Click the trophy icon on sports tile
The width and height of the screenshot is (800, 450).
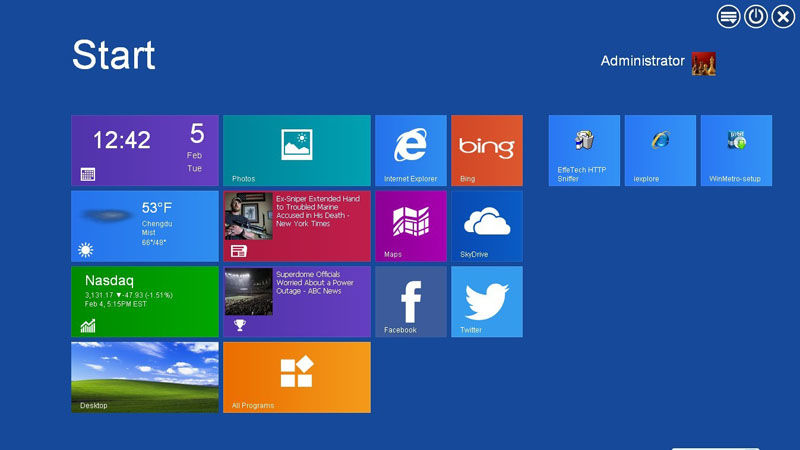[240, 325]
